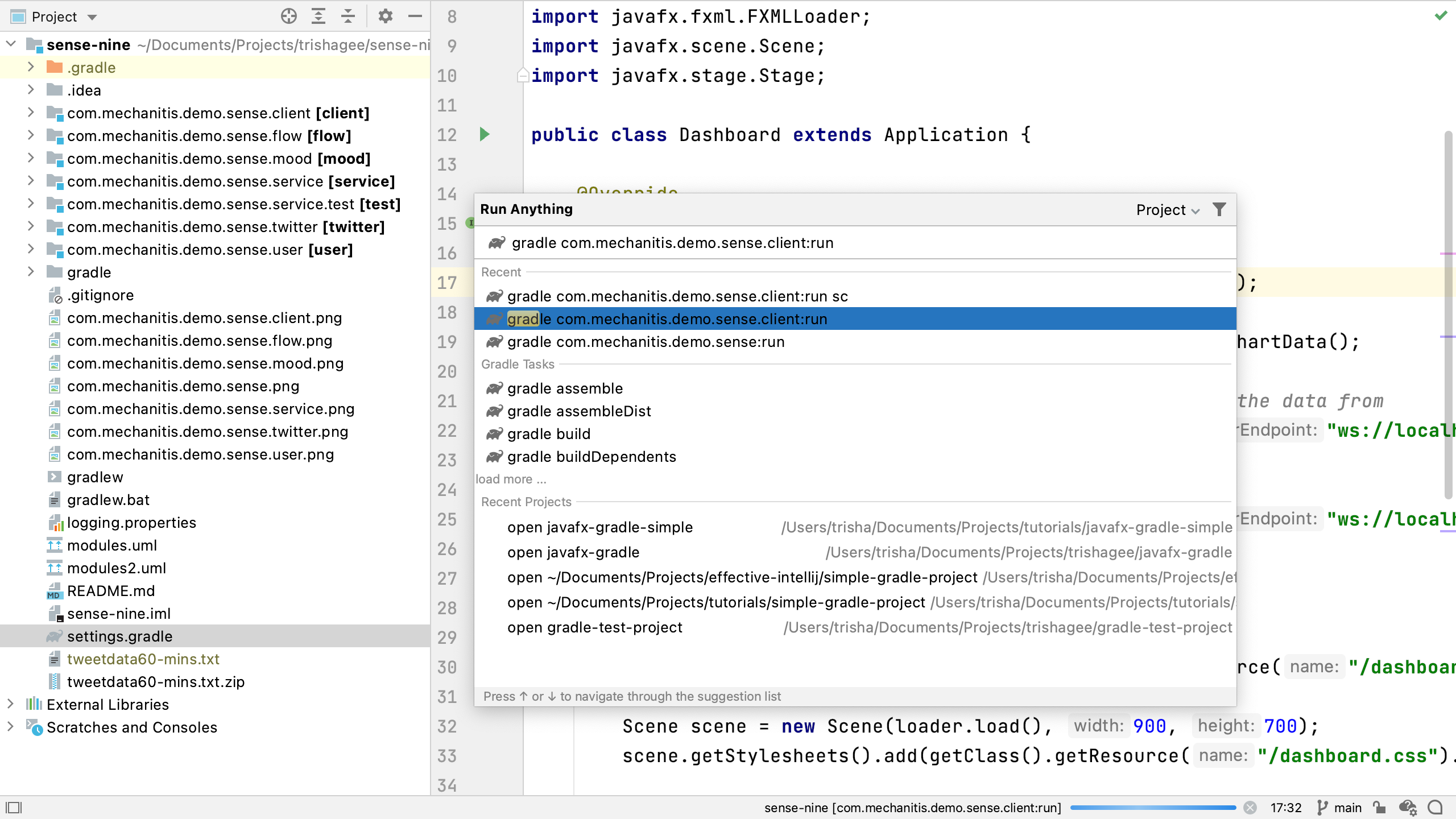Click the background task progress bar

pos(1153,808)
